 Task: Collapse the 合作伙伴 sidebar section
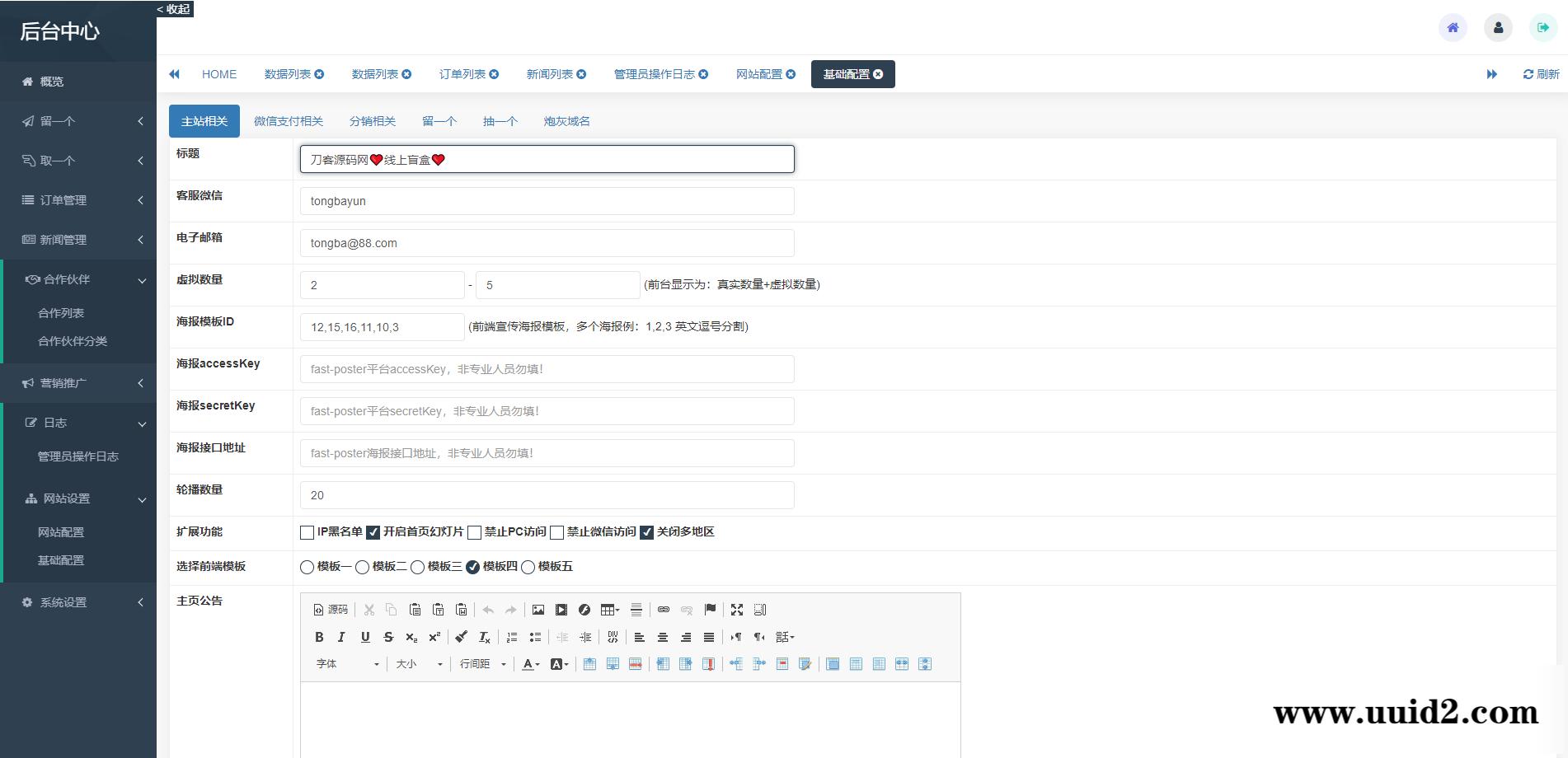point(78,279)
